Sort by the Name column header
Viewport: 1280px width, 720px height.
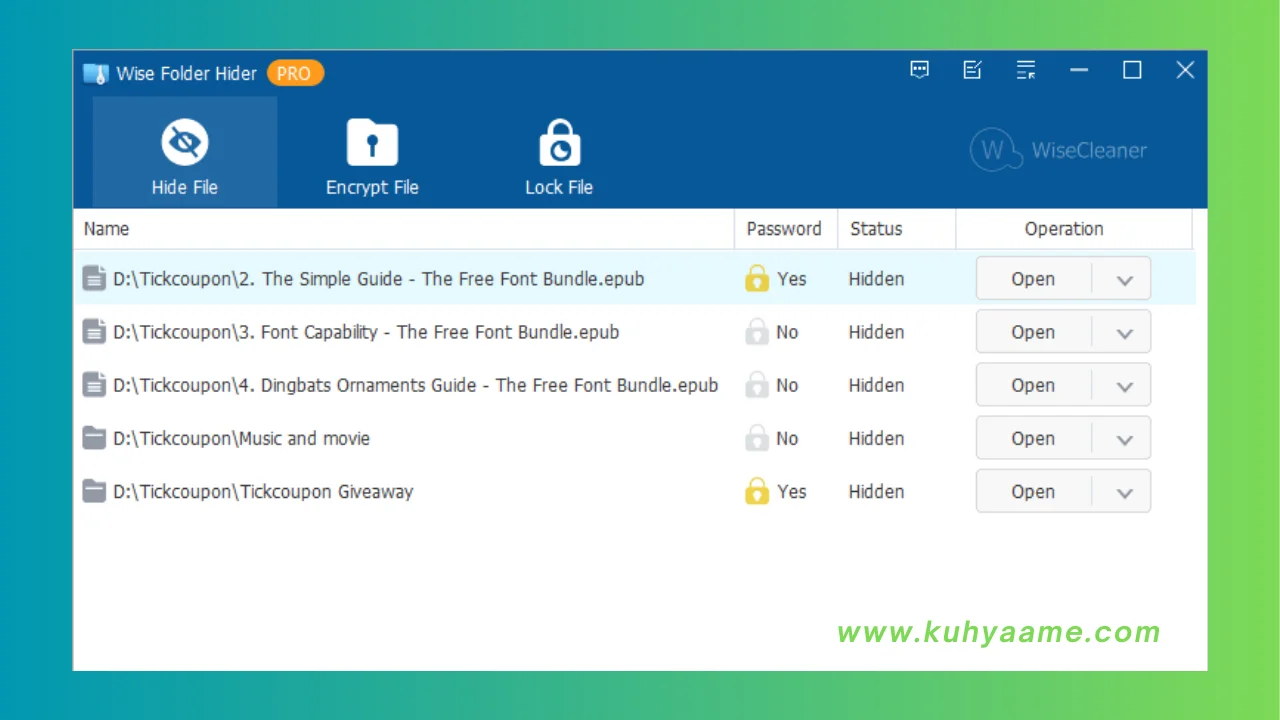click(x=404, y=229)
